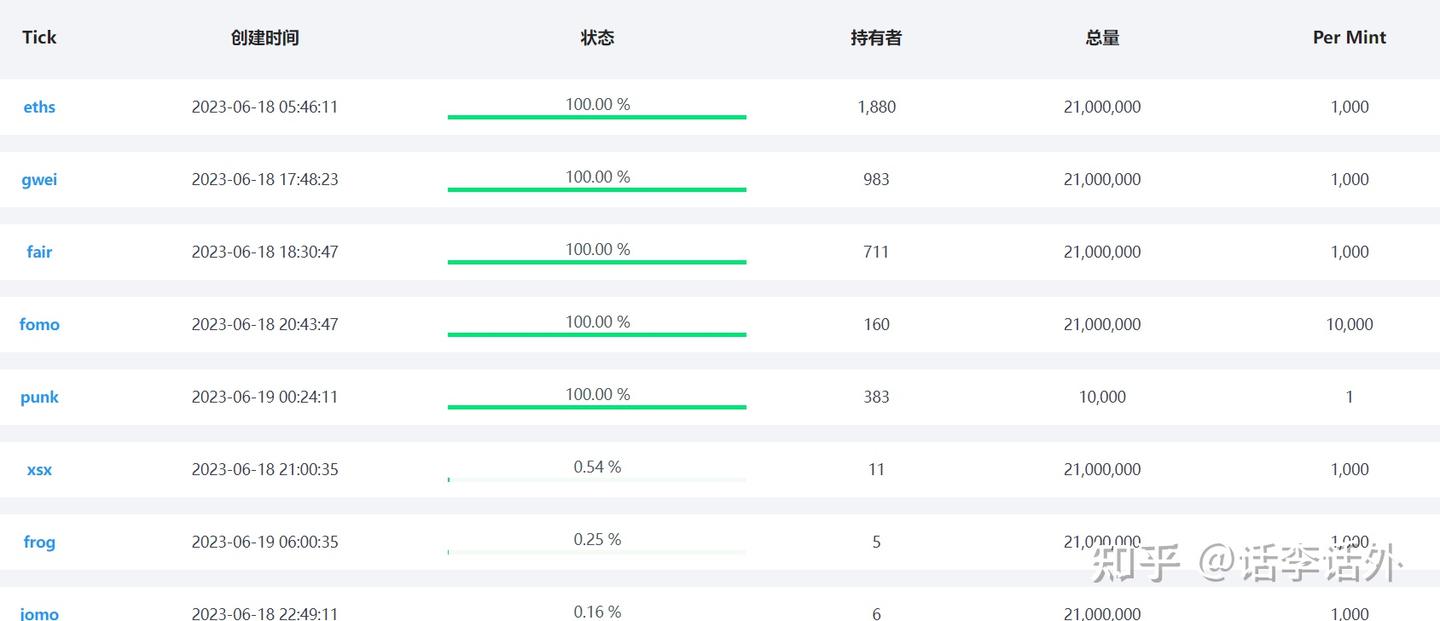The width and height of the screenshot is (1440, 621).
Task: Click the holder count 1,880 for eths
Action: (876, 107)
